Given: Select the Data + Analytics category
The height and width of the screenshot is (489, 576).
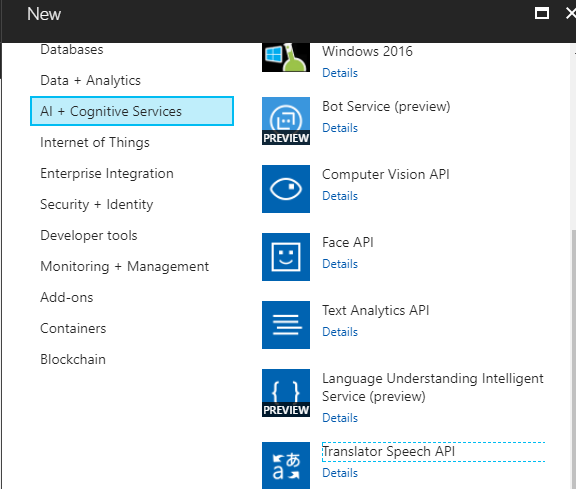Looking at the screenshot, I should pyautogui.click(x=90, y=80).
